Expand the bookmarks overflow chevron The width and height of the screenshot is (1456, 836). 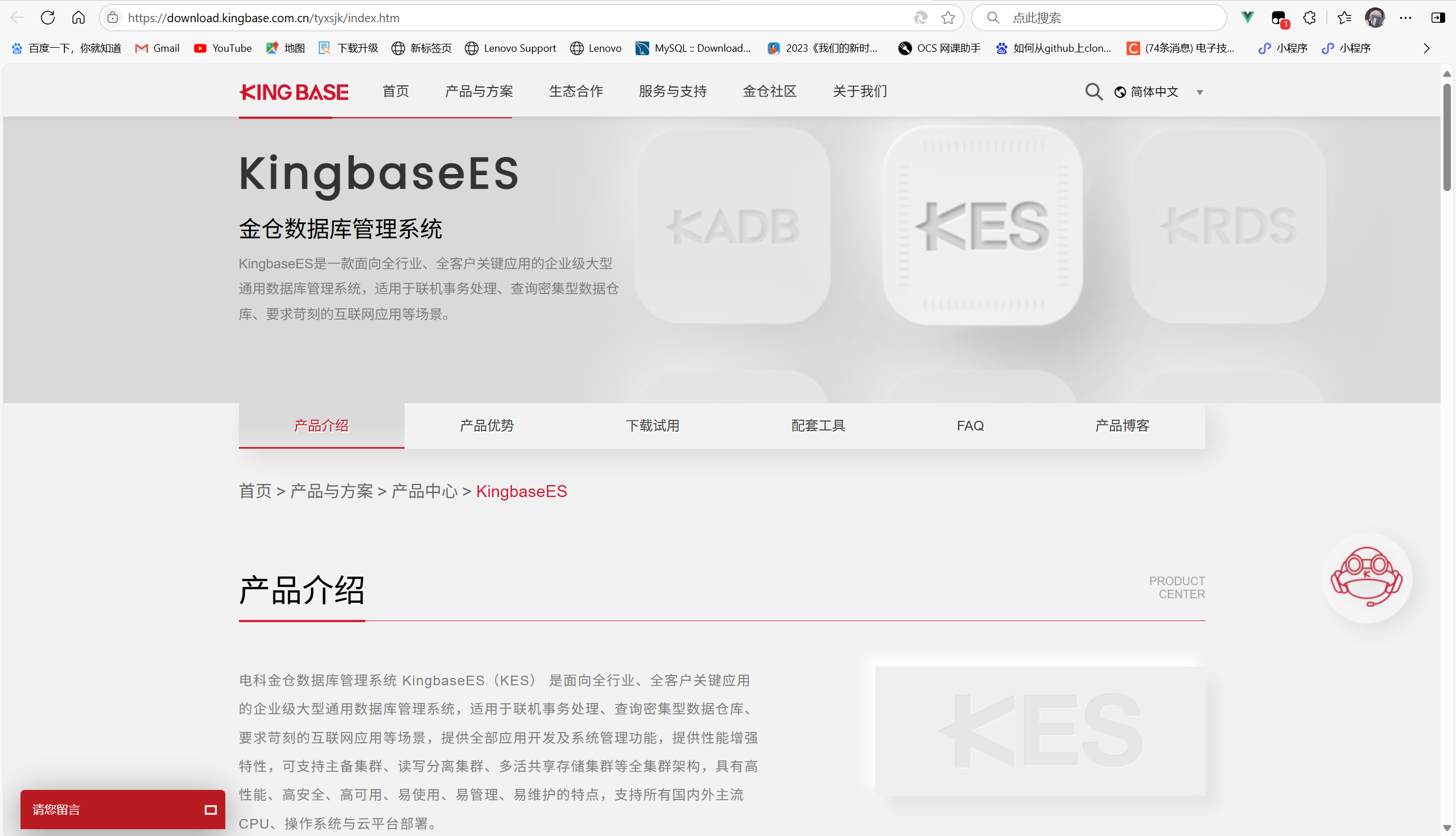[1426, 48]
